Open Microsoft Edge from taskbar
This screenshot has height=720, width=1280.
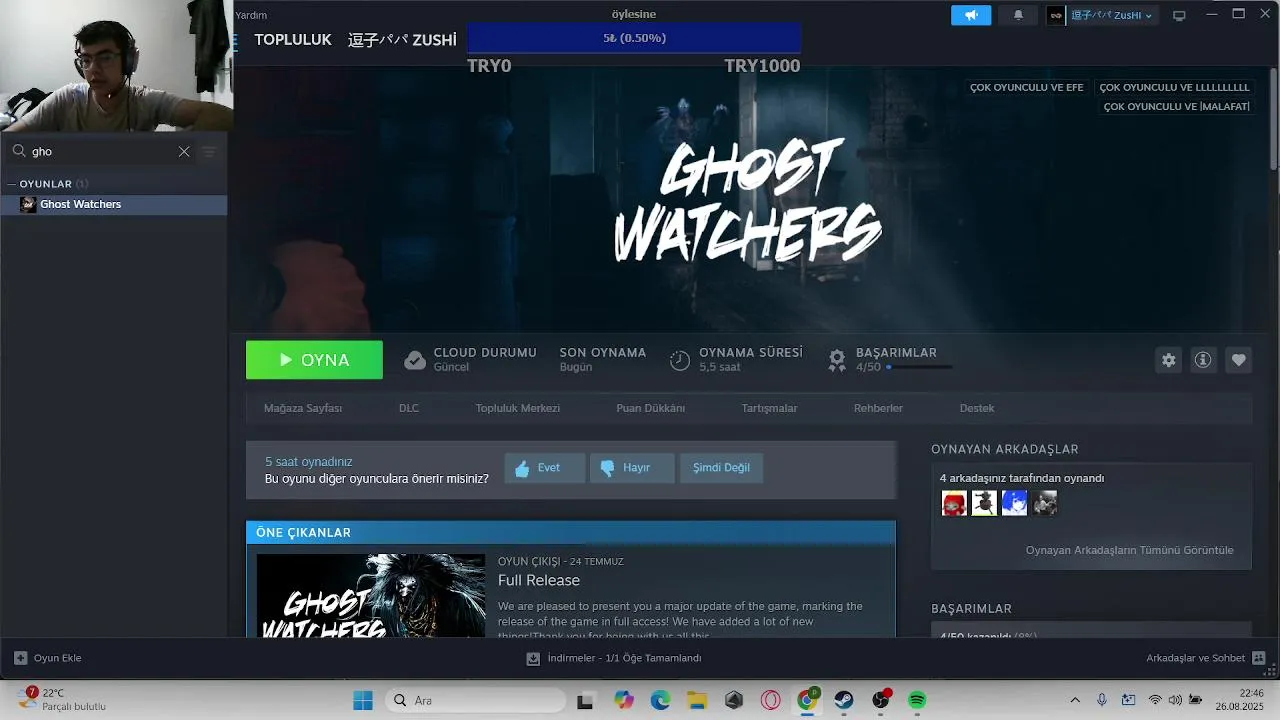660,700
